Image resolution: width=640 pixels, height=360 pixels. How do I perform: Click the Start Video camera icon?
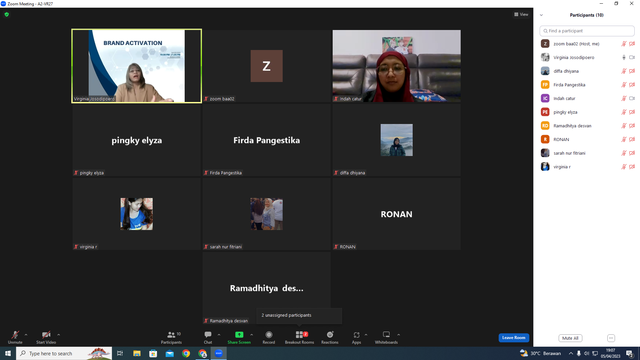[x=46, y=335]
